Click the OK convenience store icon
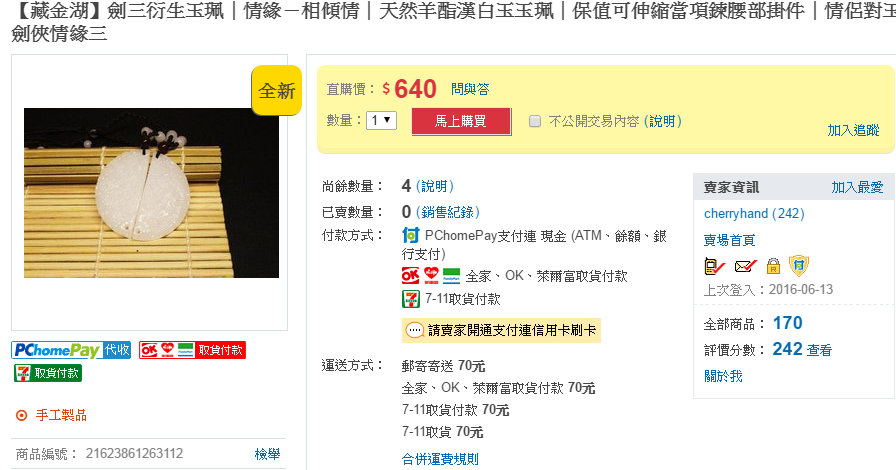This screenshot has width=896, height=470. coord(410,276)
